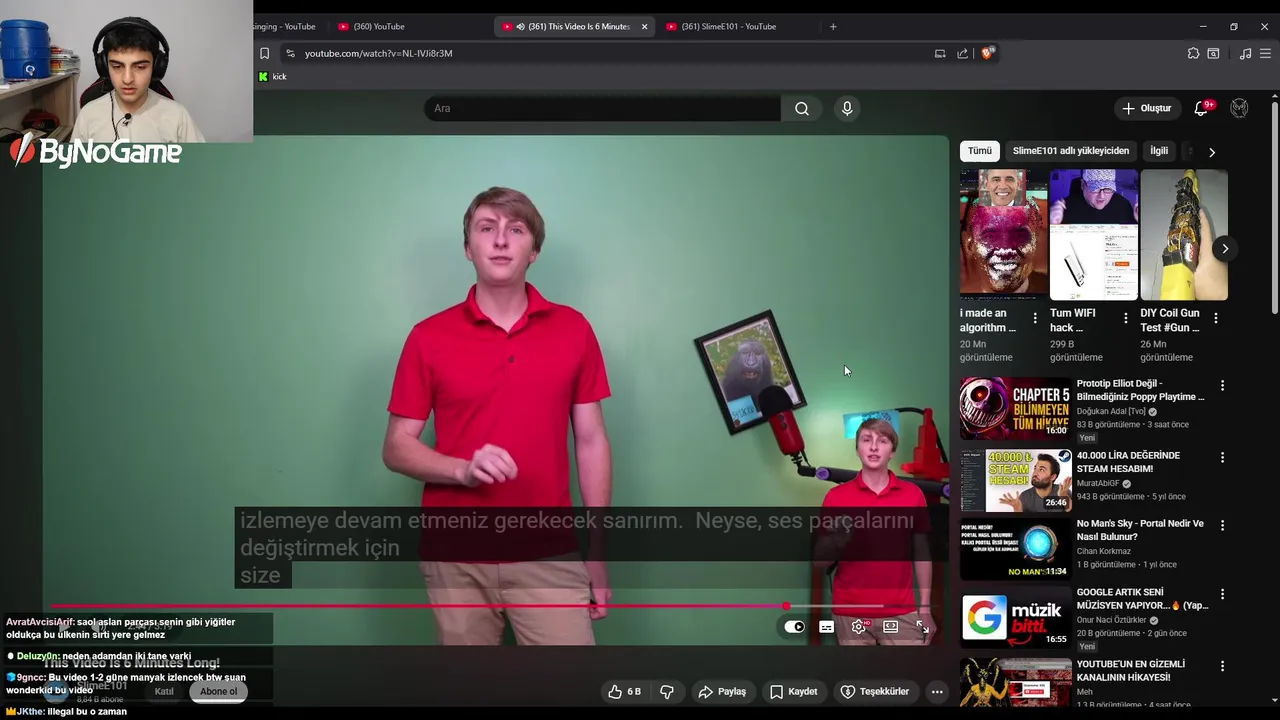Toggle autoplay switch in player
This screenshot has width=1280, height=720.
pos(794,627)
